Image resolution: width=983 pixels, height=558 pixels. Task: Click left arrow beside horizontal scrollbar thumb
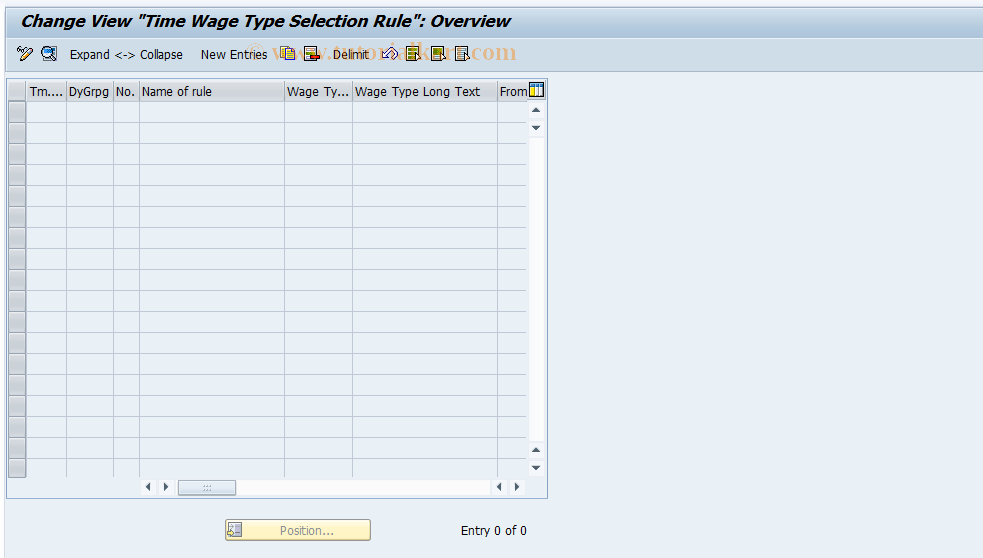(x=148, y=487)
